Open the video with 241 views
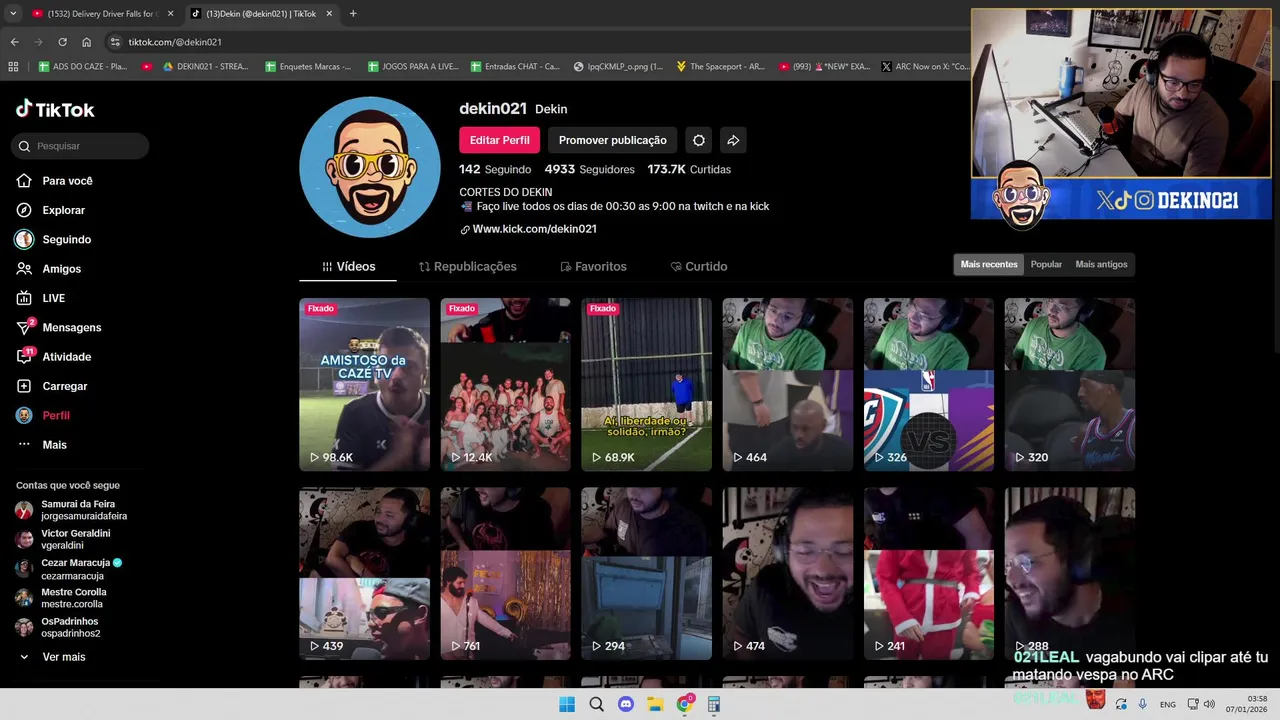The width and height of the screenshot is (1280, 720). point(929,573)
